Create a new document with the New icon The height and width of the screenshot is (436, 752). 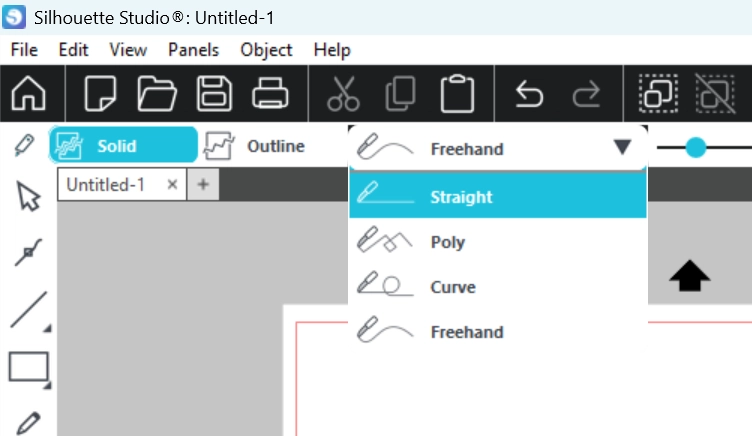101,94
